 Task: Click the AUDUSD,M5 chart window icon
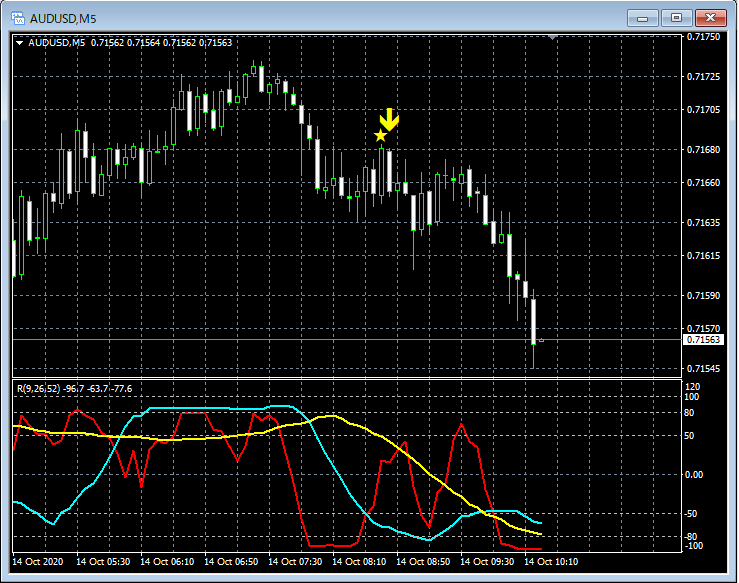[x=18, y=18]
